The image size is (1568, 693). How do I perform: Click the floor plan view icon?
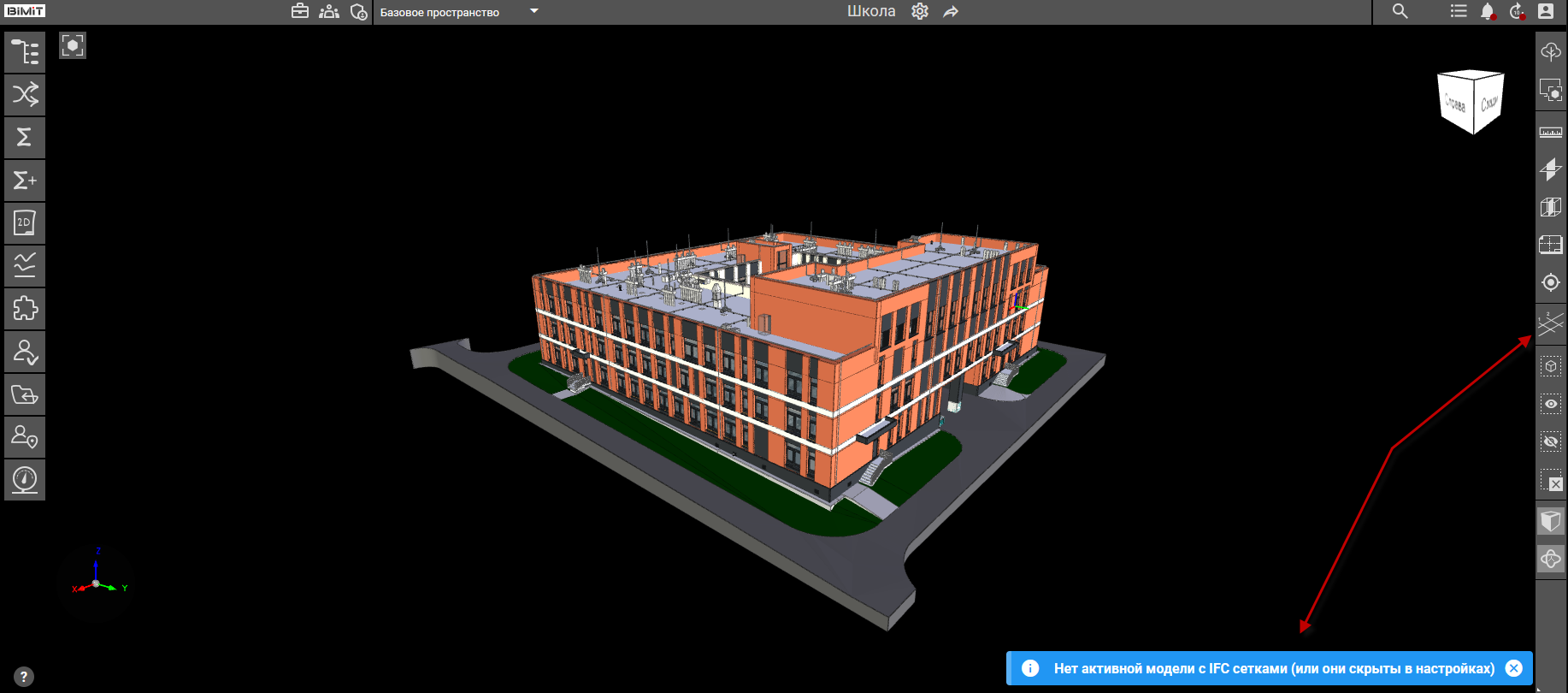[x=1551, y=245]
